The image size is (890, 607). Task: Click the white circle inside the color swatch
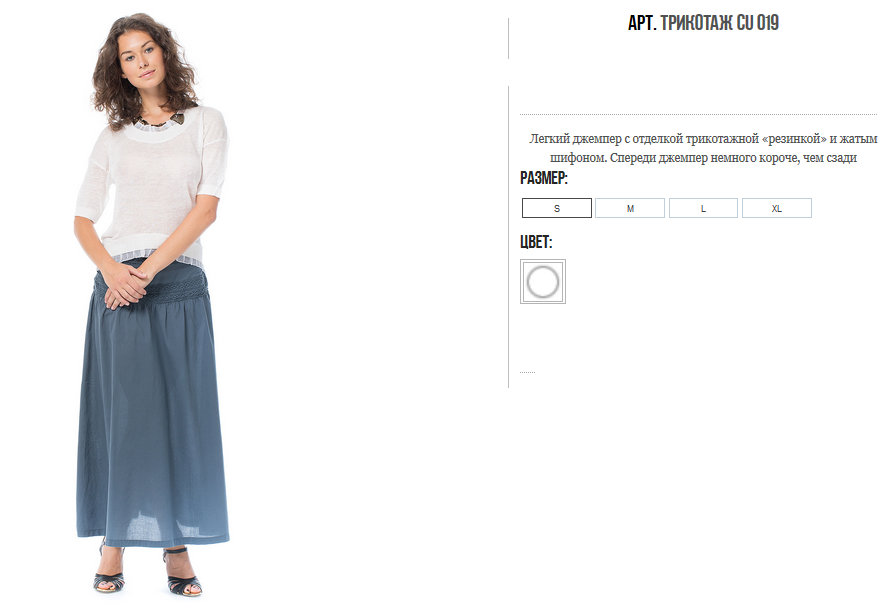543,282
